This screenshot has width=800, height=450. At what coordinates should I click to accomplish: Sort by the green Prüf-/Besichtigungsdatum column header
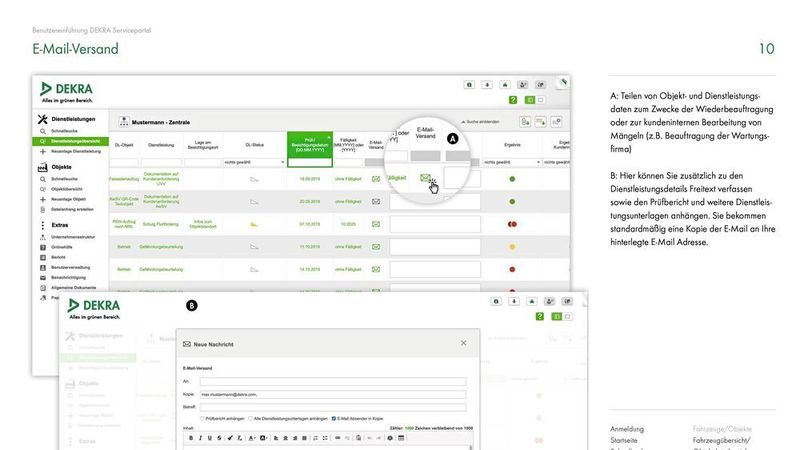pos(310,145)
